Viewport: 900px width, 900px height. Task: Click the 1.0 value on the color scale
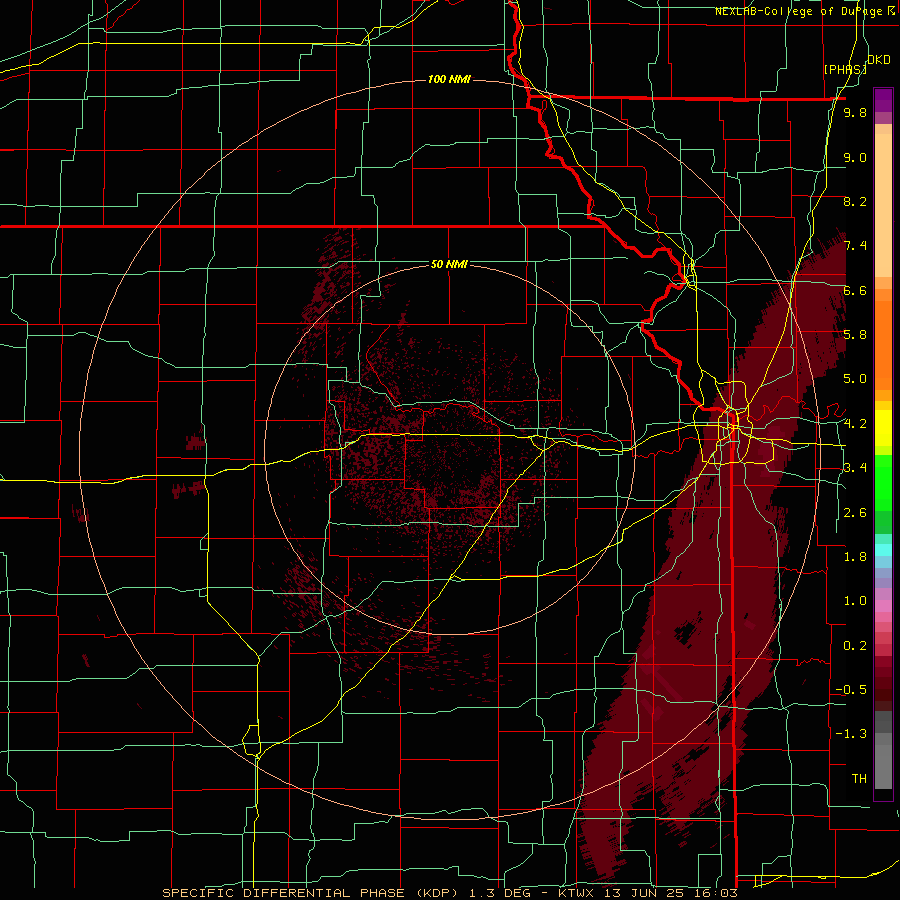855,601
